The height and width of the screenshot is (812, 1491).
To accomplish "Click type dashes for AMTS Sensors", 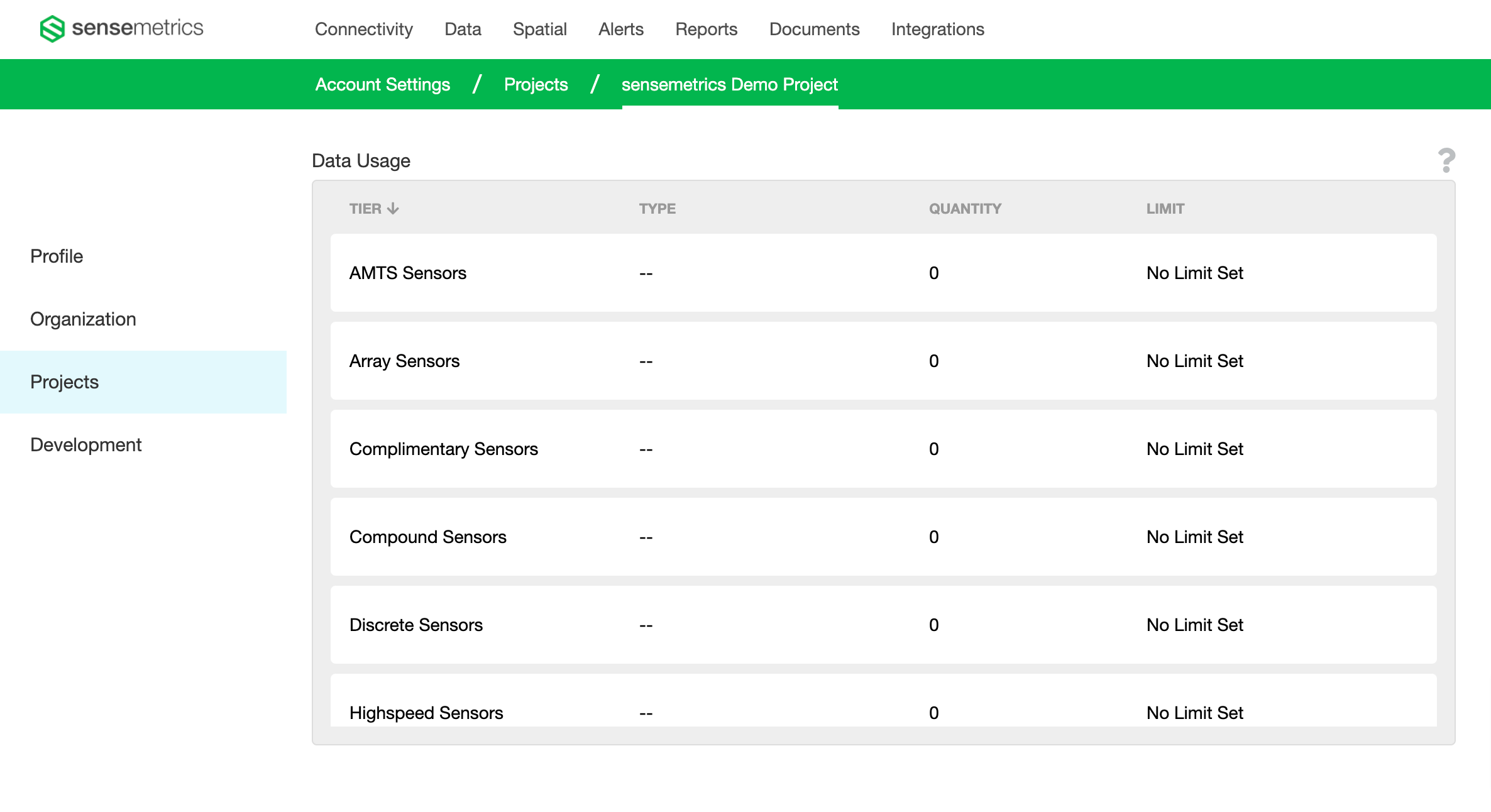I will click(x=646, y=273).
